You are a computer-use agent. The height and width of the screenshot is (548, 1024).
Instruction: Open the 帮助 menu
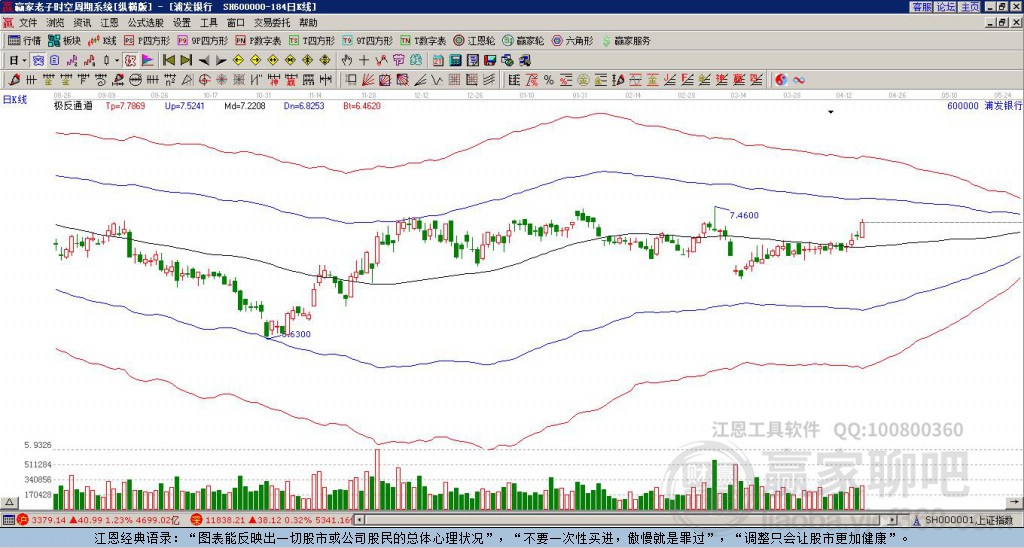[308, 23]
